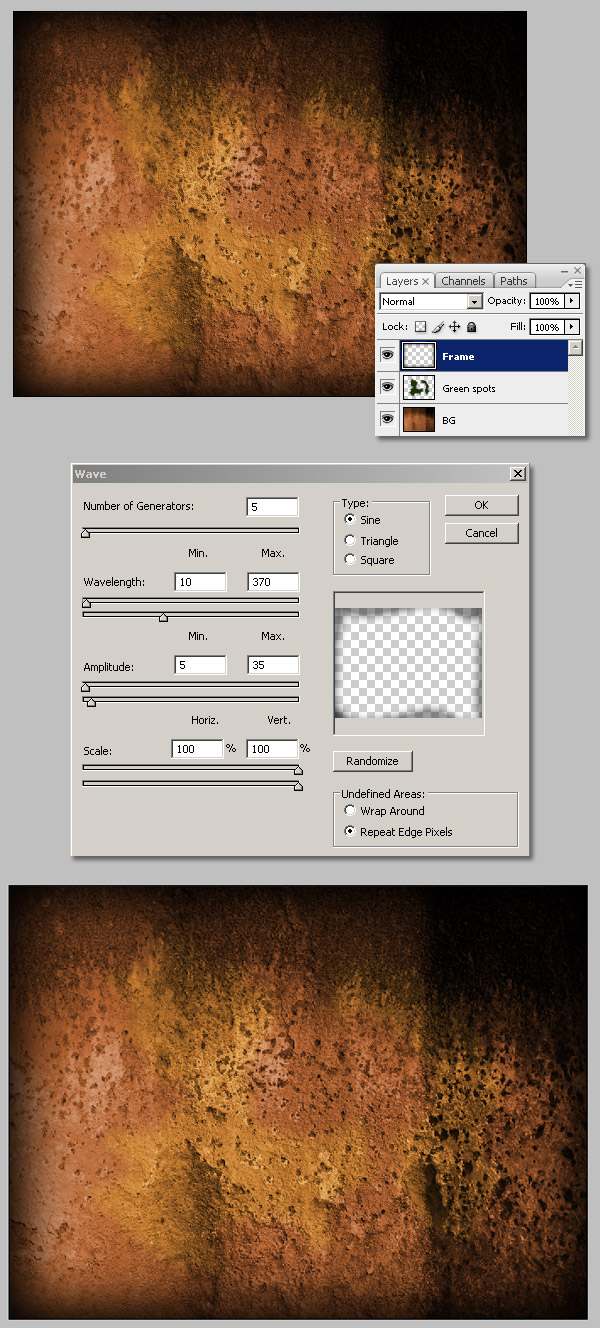Click the lock transparent pixels icon
Screen dimensions: 600x1328
point(420,327)
